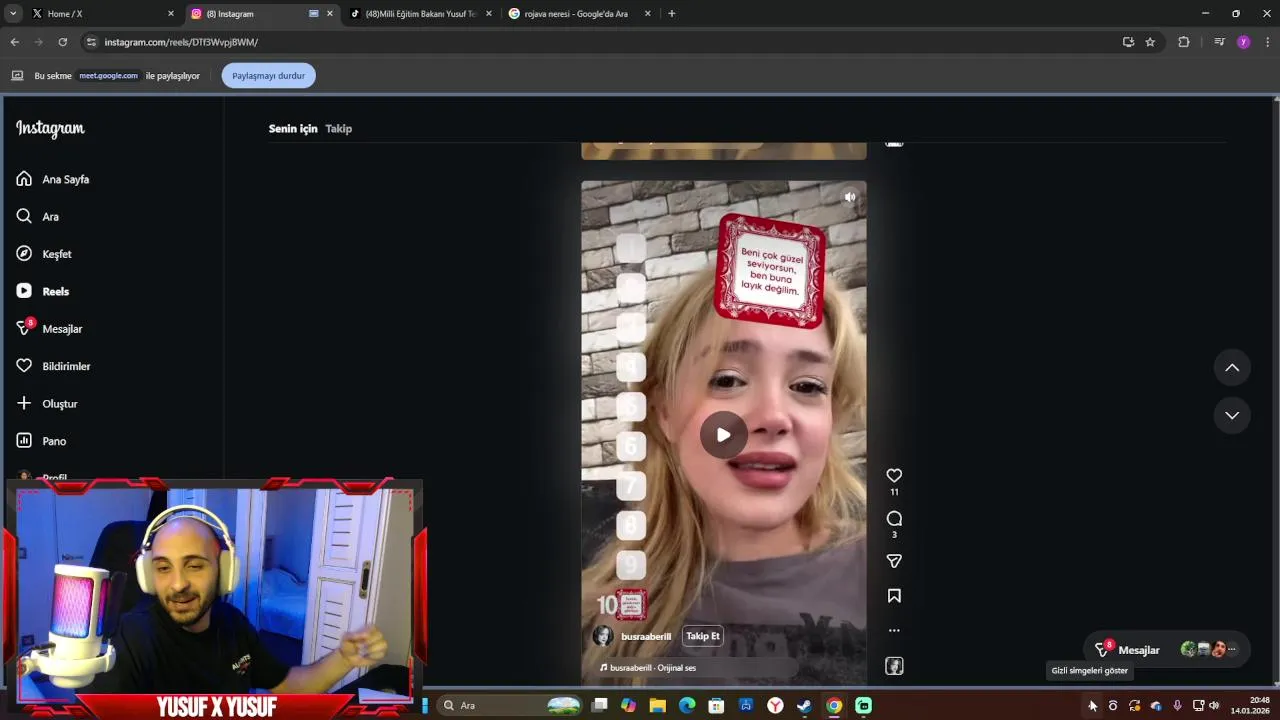Go to next reel with down arrow
This screenshot has height=720, width=1280.
[x=1232, y=415]
